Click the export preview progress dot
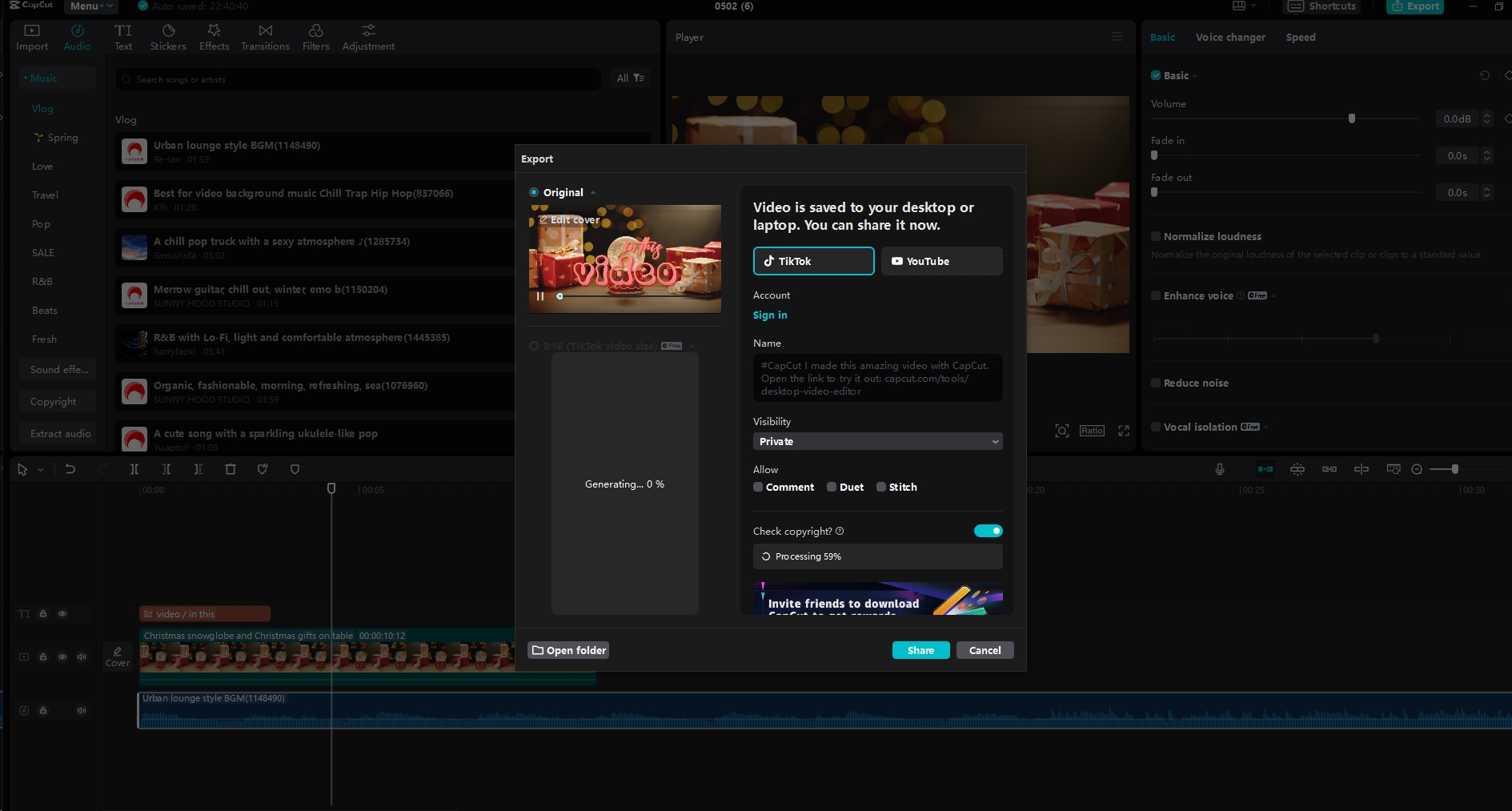 (x=559, y=296)
